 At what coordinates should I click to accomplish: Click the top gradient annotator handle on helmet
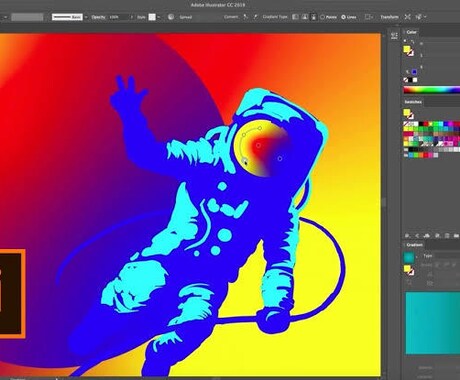click(x=260, y=128)
